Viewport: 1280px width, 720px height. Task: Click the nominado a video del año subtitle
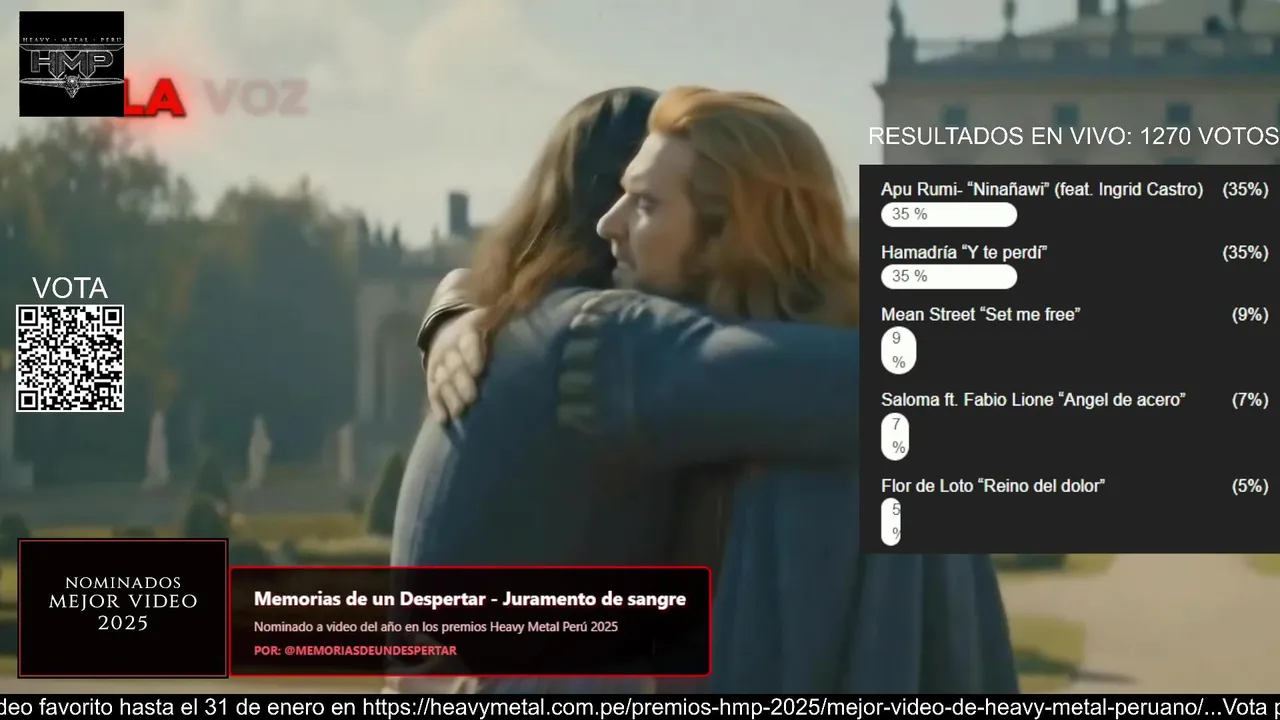click(436, 627)
